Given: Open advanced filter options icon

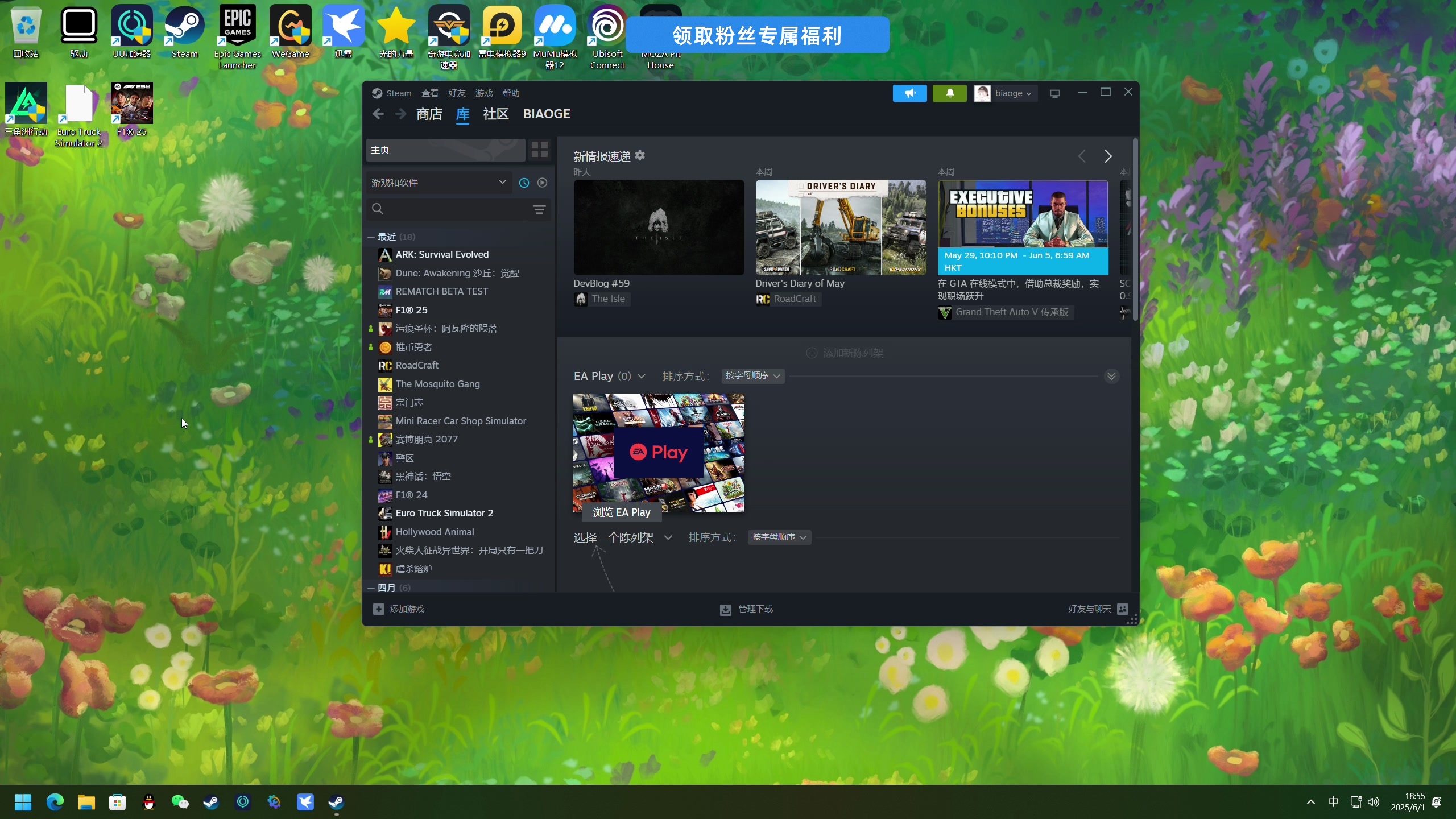Looking at the screenshot, I should coord(539,210).
